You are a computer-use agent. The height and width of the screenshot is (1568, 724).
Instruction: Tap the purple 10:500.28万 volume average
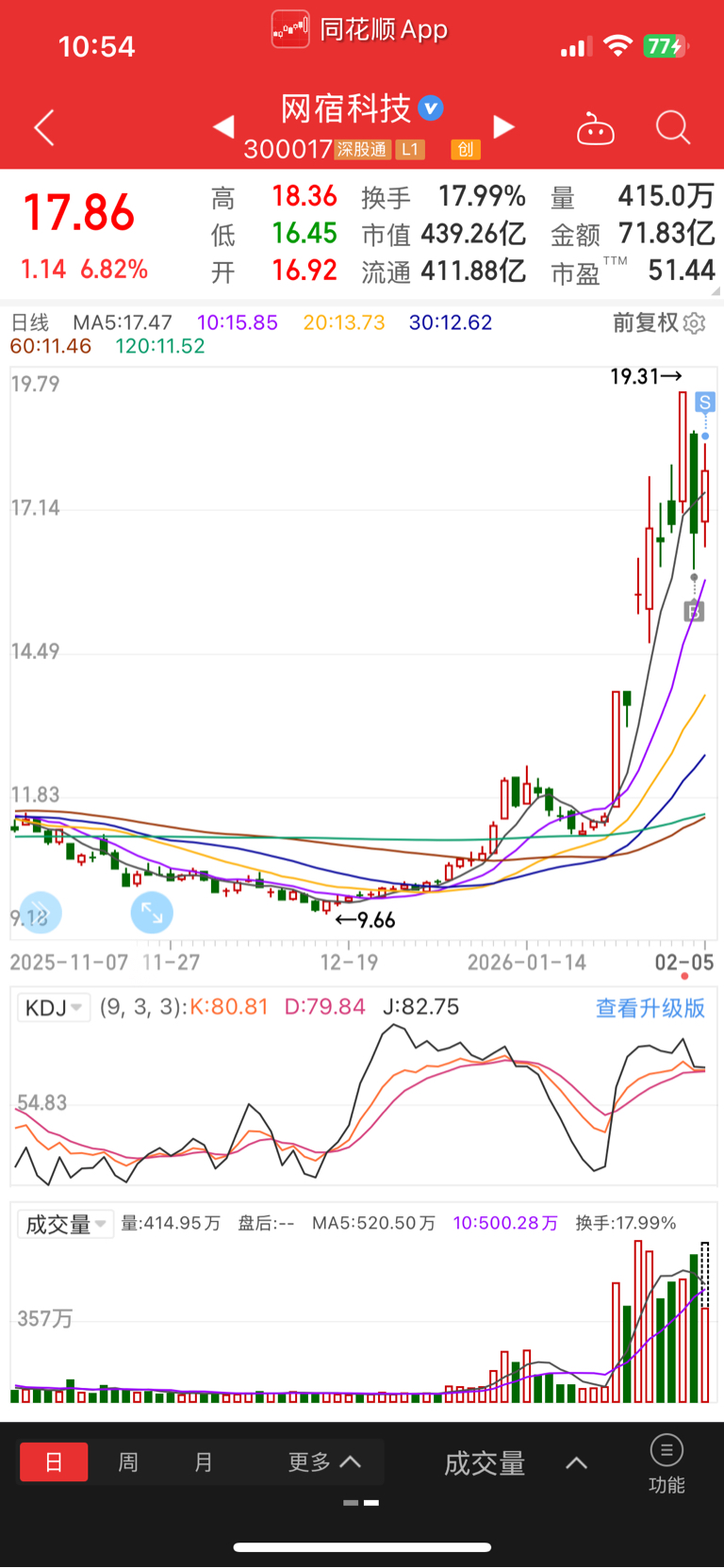[x=505, y=1223]
